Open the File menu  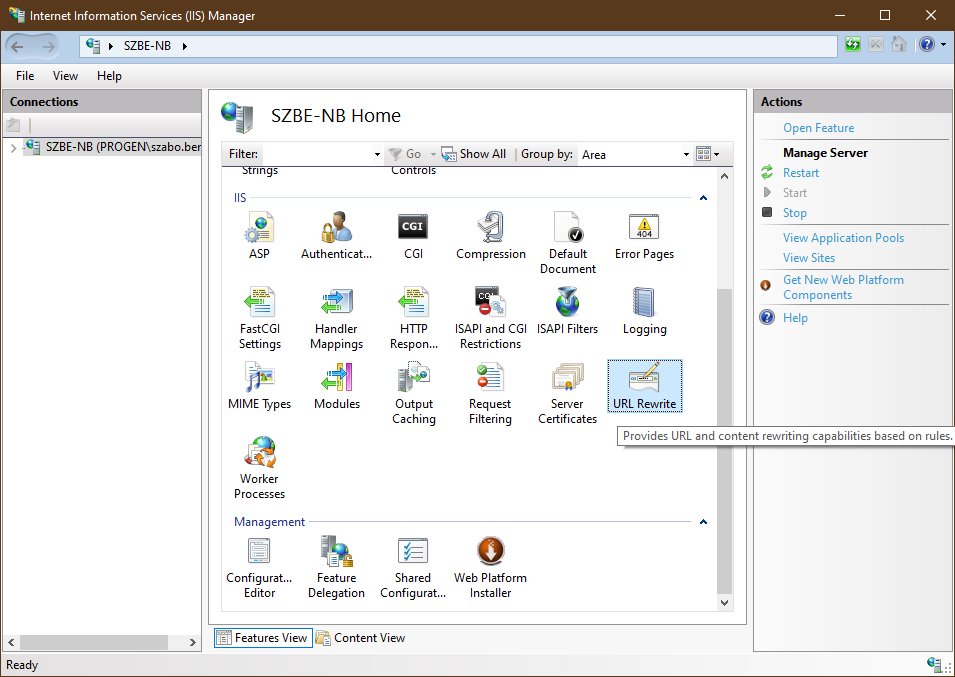click(x=25, y=75)
